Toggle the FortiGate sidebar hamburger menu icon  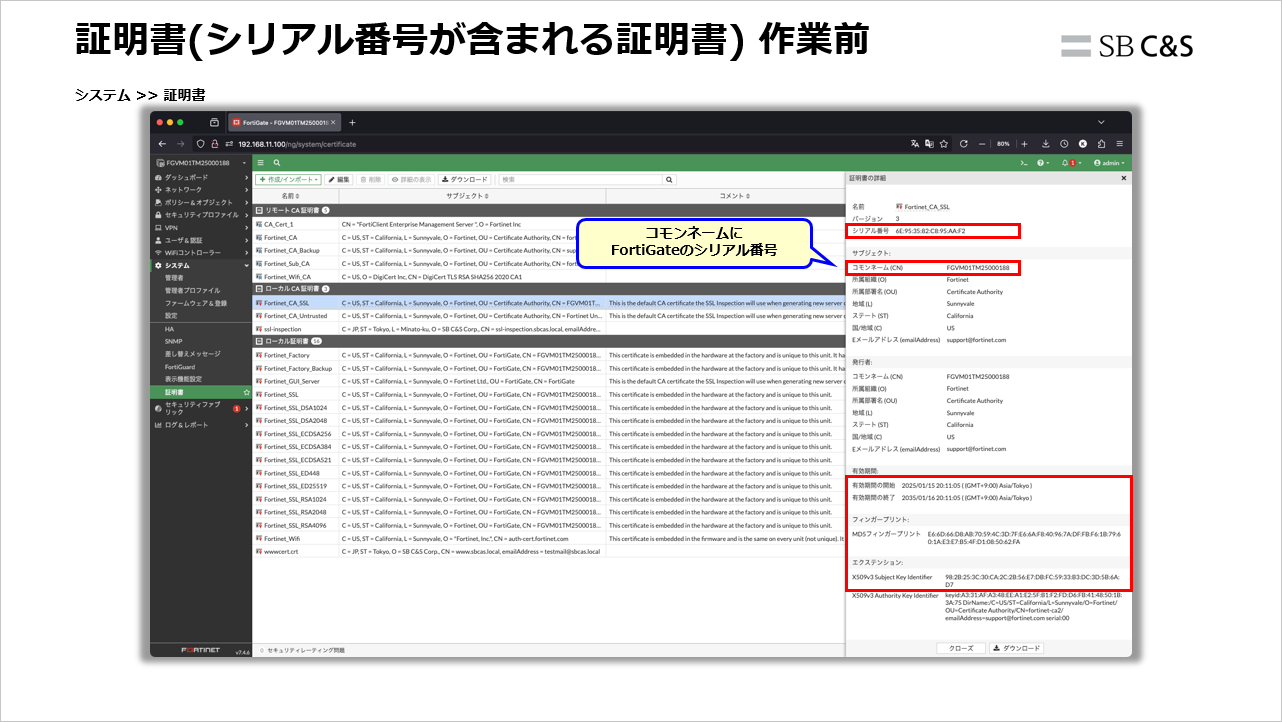coord(261,162)
